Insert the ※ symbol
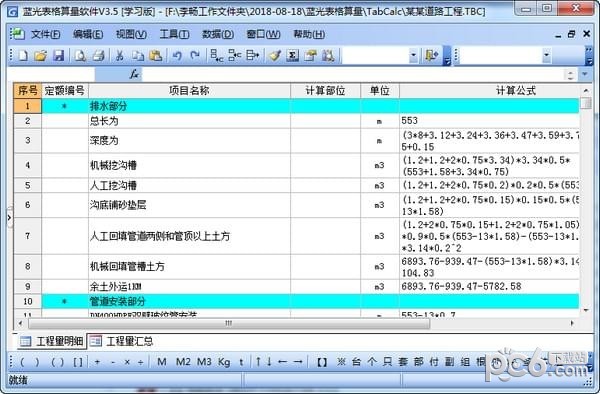Screen dimensions: 600x394 (x=341, y=361)
